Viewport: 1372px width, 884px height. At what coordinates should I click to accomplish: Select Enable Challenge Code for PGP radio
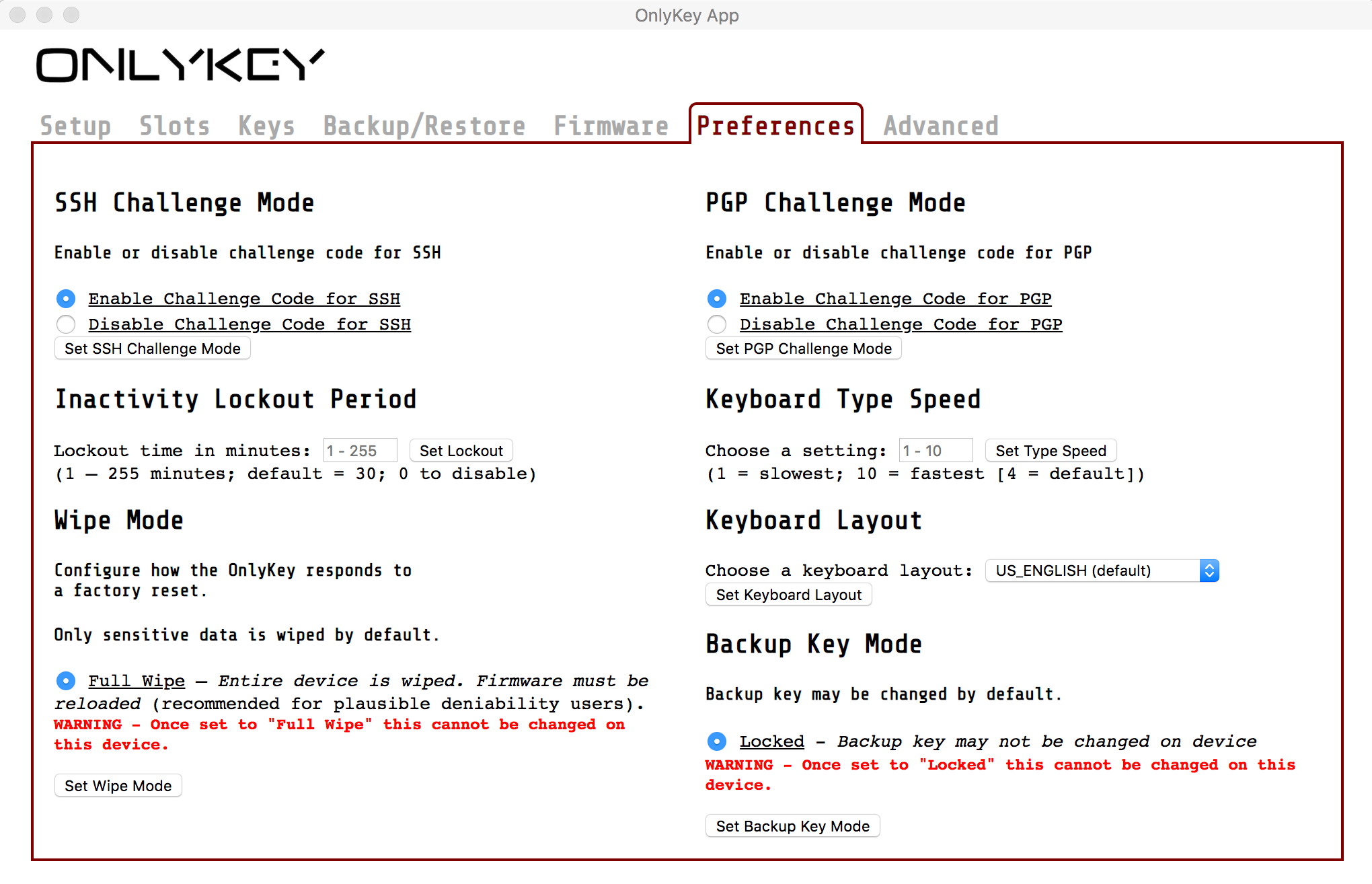coord(717,298)
